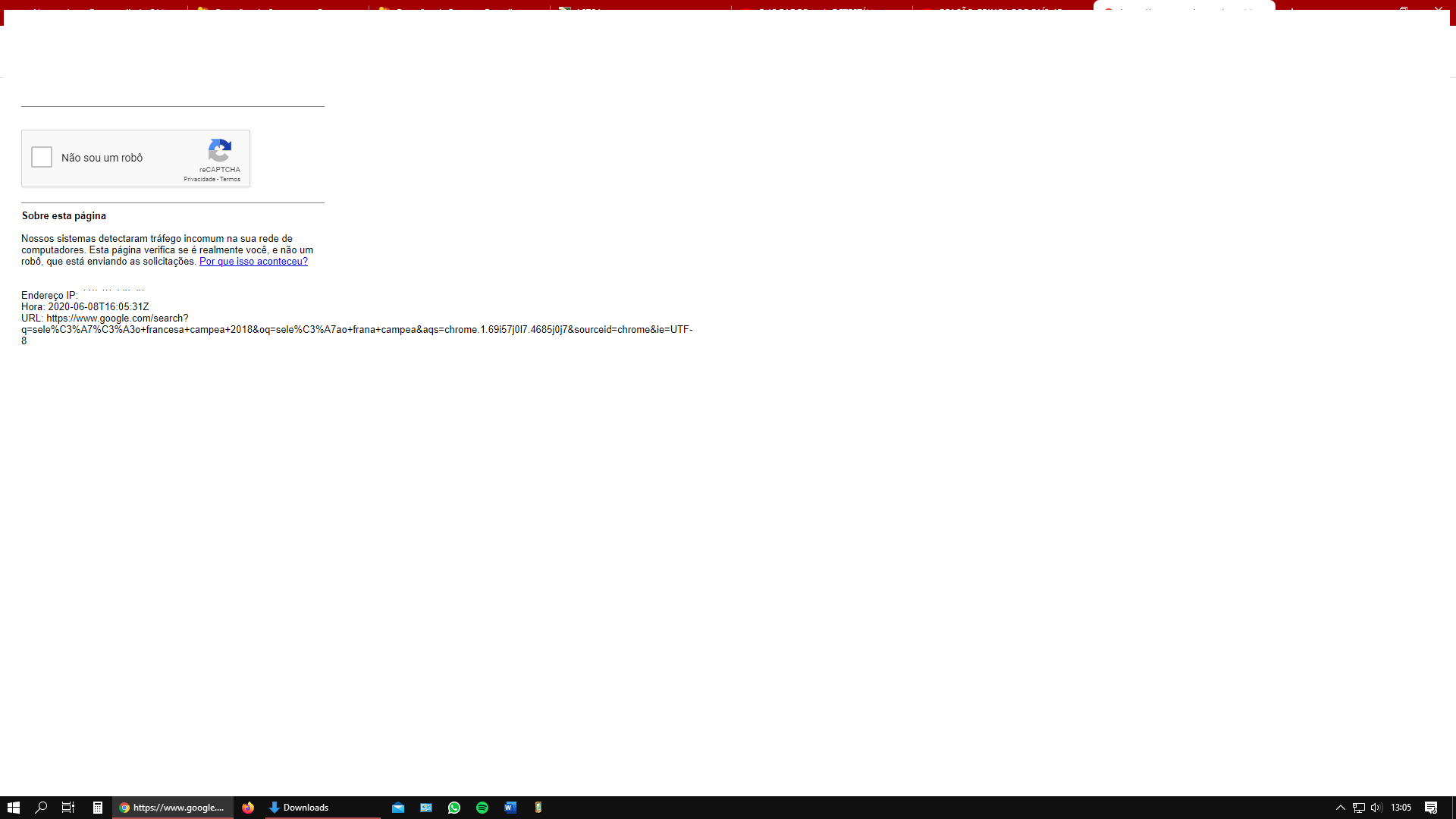Open "Por que isso aconteceu?" link
Viewport: 1456px width, 819px height.
click(x=253, y=262)
